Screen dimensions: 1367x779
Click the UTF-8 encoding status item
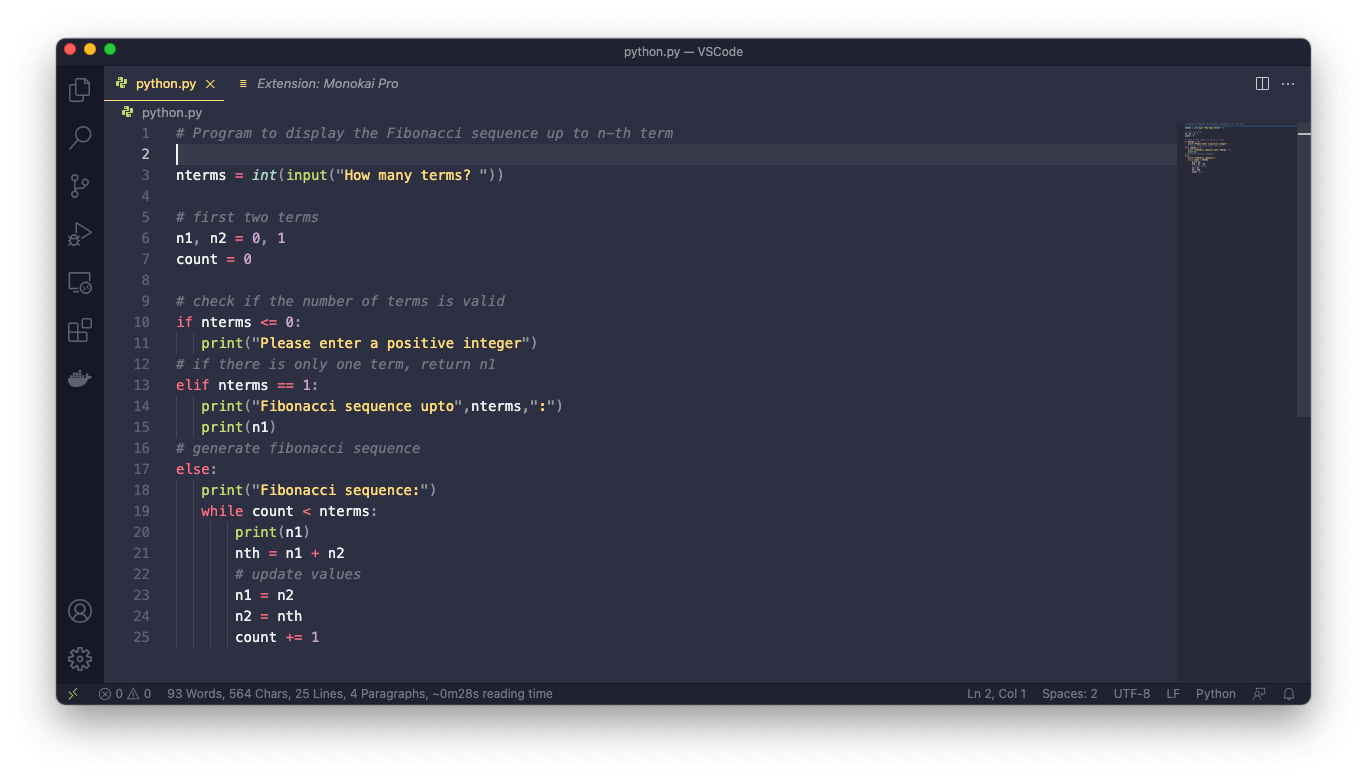click(1131, 694)
